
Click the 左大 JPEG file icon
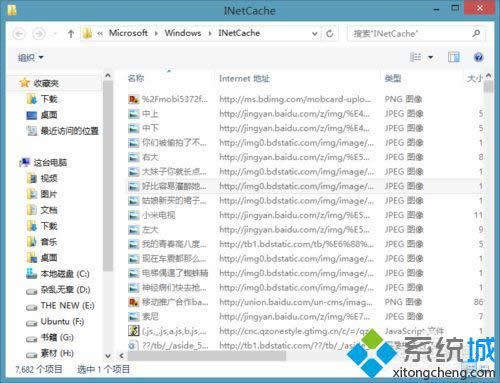(x=133, y=230)
